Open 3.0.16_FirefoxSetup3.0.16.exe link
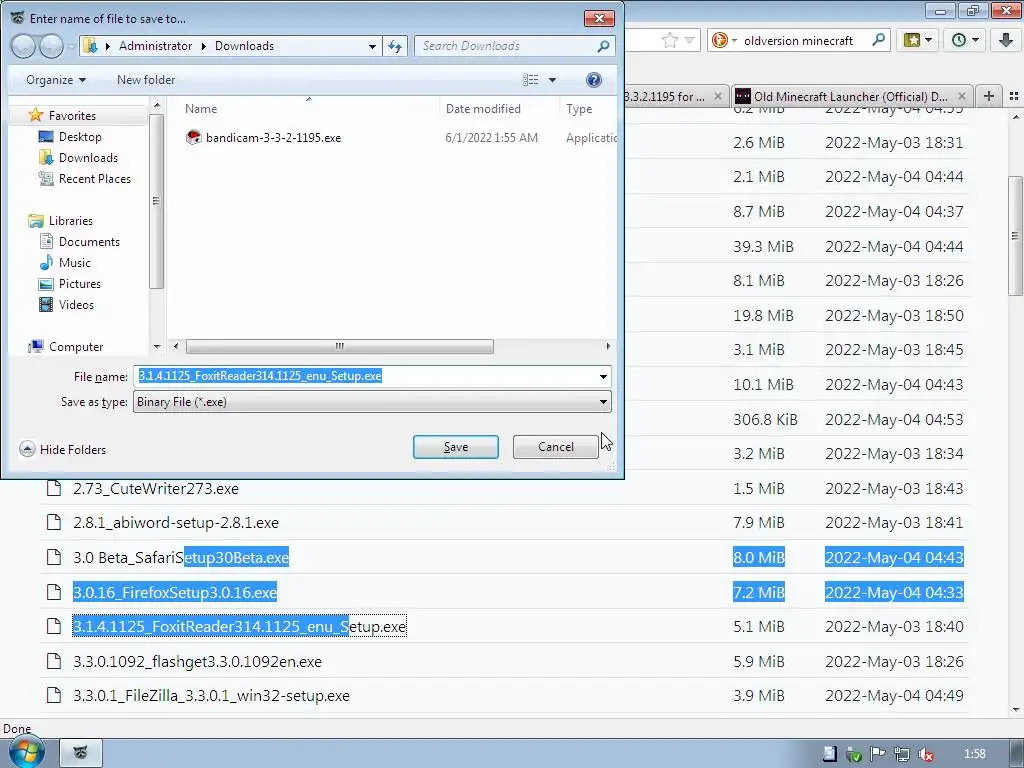The height and width of the screenshot is (768, 1024). [x=174, y=592]
